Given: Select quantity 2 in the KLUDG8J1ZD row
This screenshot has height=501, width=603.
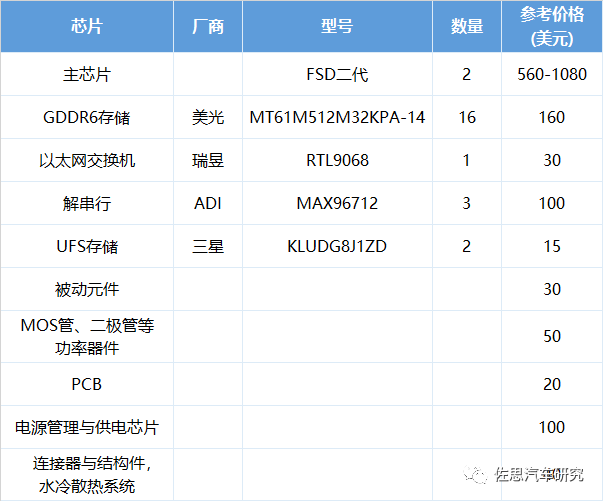Looking at the screenshot, I should 467,246.
